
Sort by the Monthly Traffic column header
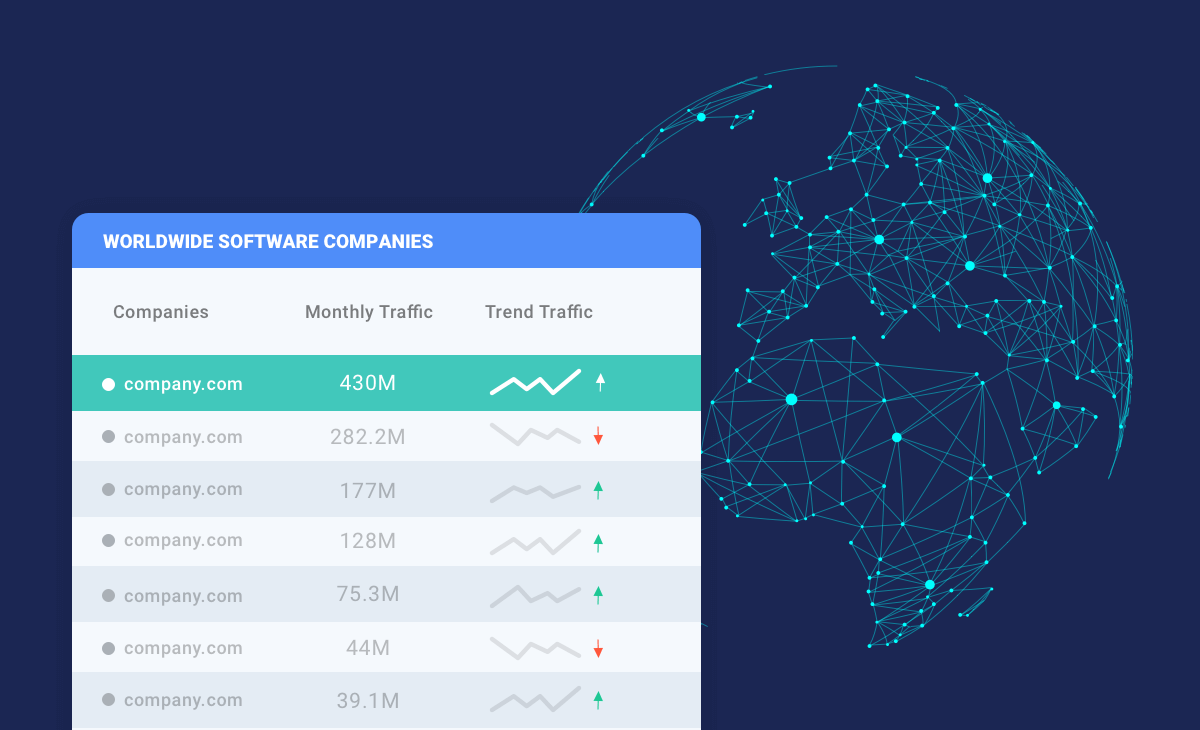tap(369, 312)
